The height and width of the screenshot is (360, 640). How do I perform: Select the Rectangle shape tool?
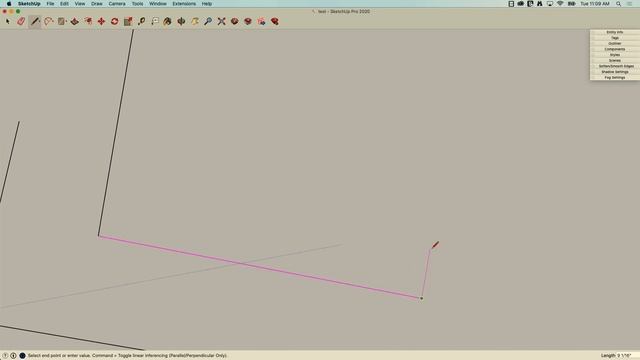pos(62,21)
